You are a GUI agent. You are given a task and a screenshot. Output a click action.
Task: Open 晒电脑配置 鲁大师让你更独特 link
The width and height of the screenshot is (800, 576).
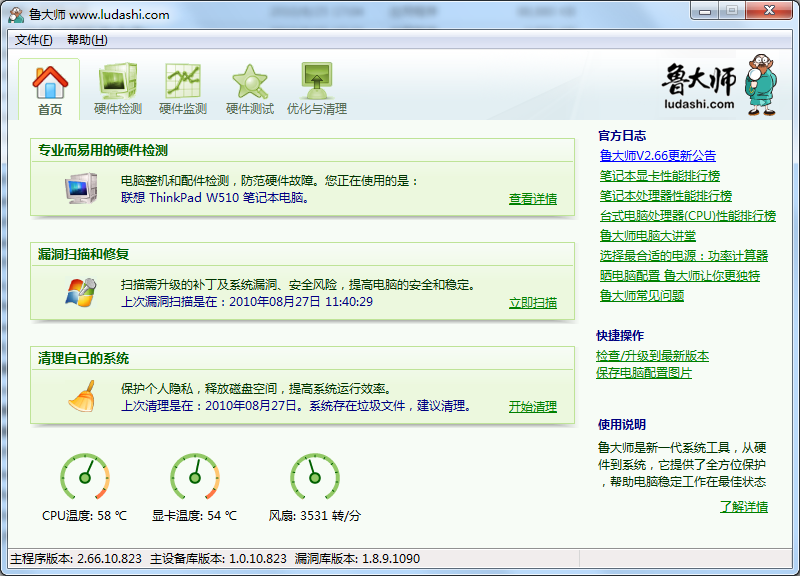coord(680,276)
